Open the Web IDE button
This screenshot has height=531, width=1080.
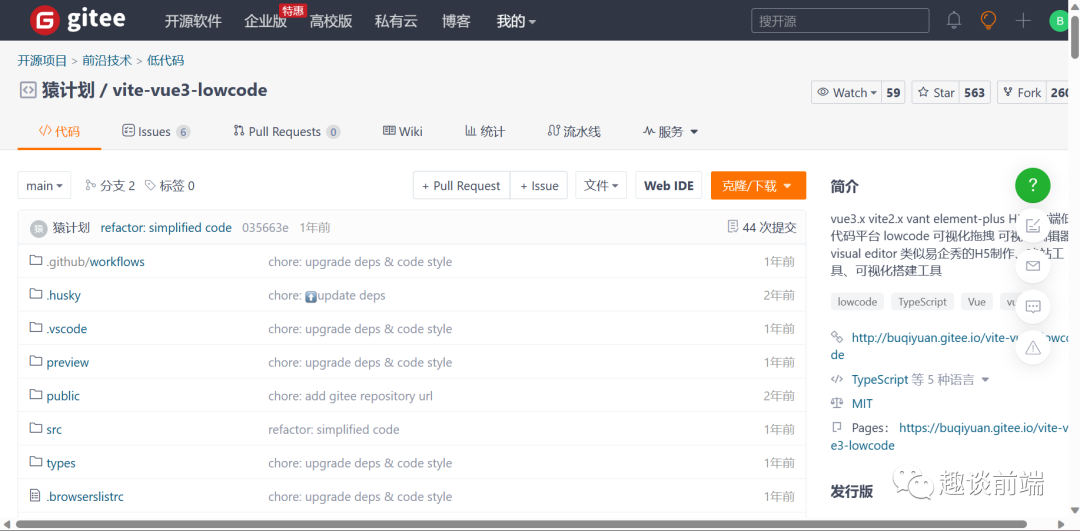point(669,185)
